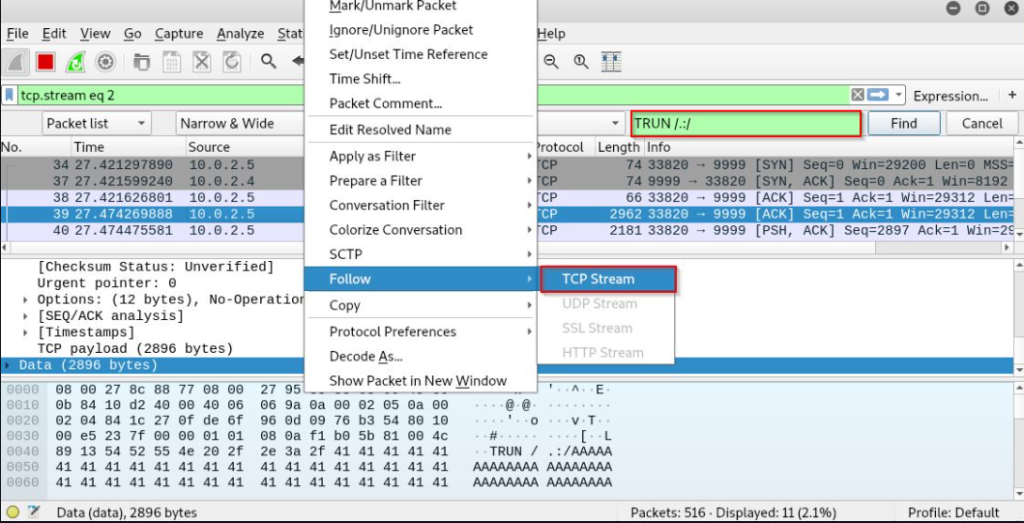Restart the current capture with green fin icon

pos(75,62)
